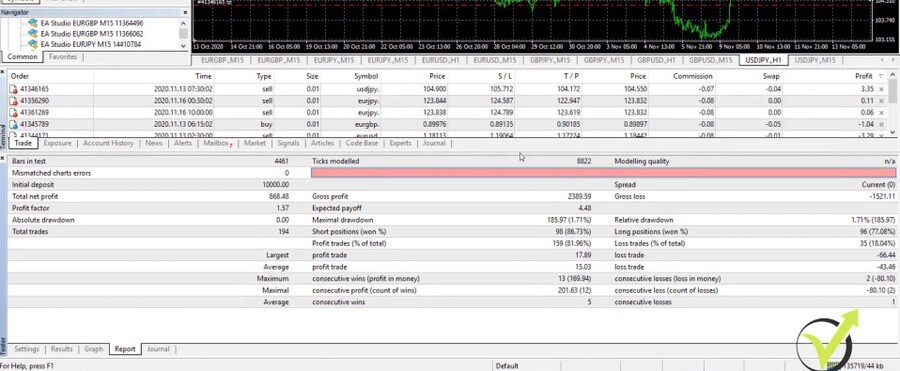Image resolution: width=900 pixels, height=371 pixels.
Task: Select EA Studio EURGBP M15 11364496 expert icon
Action: pyautogui.click(x=33, y=24)
